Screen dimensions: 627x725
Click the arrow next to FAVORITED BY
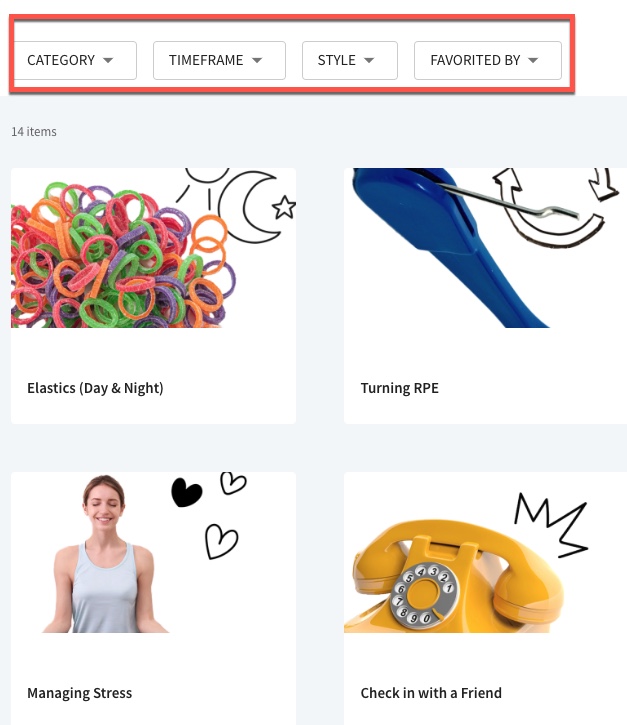tap(533, 60)
